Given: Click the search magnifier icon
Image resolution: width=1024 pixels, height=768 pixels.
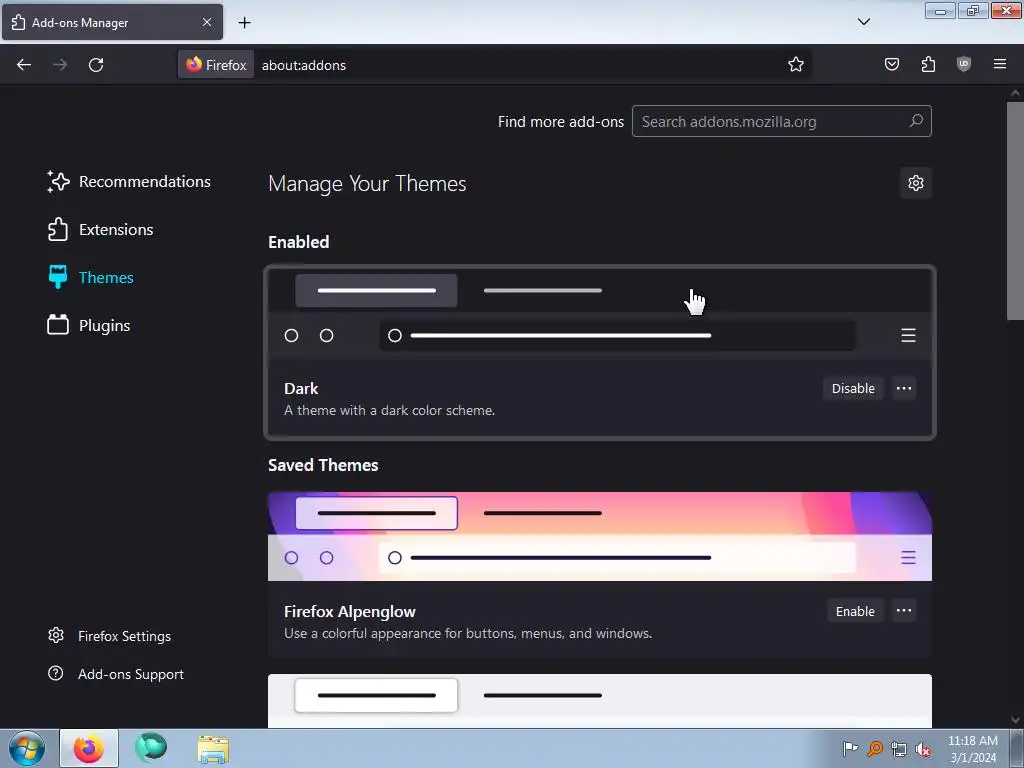Looking at the screenshot, I should click(x=916, y=121).
